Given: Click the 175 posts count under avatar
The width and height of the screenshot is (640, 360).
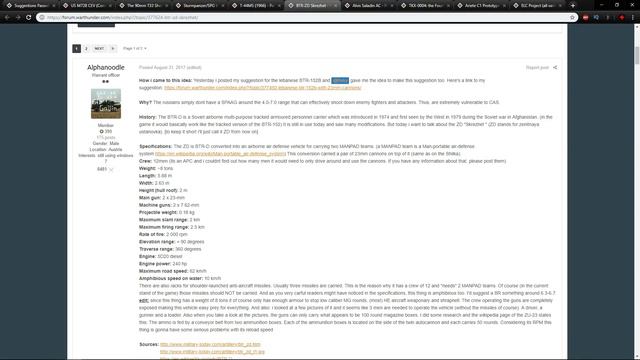Looking at the screenshot, I should 106,138.
